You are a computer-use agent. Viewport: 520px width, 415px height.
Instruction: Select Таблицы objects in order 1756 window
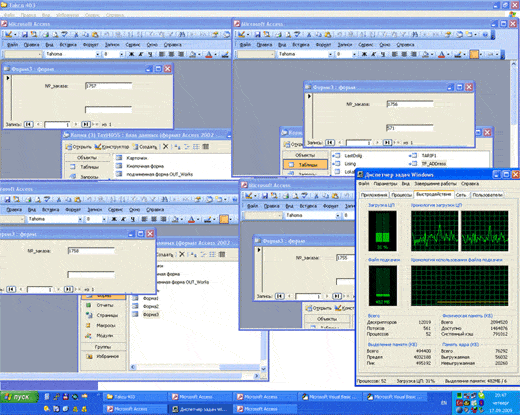click(305, 165)
